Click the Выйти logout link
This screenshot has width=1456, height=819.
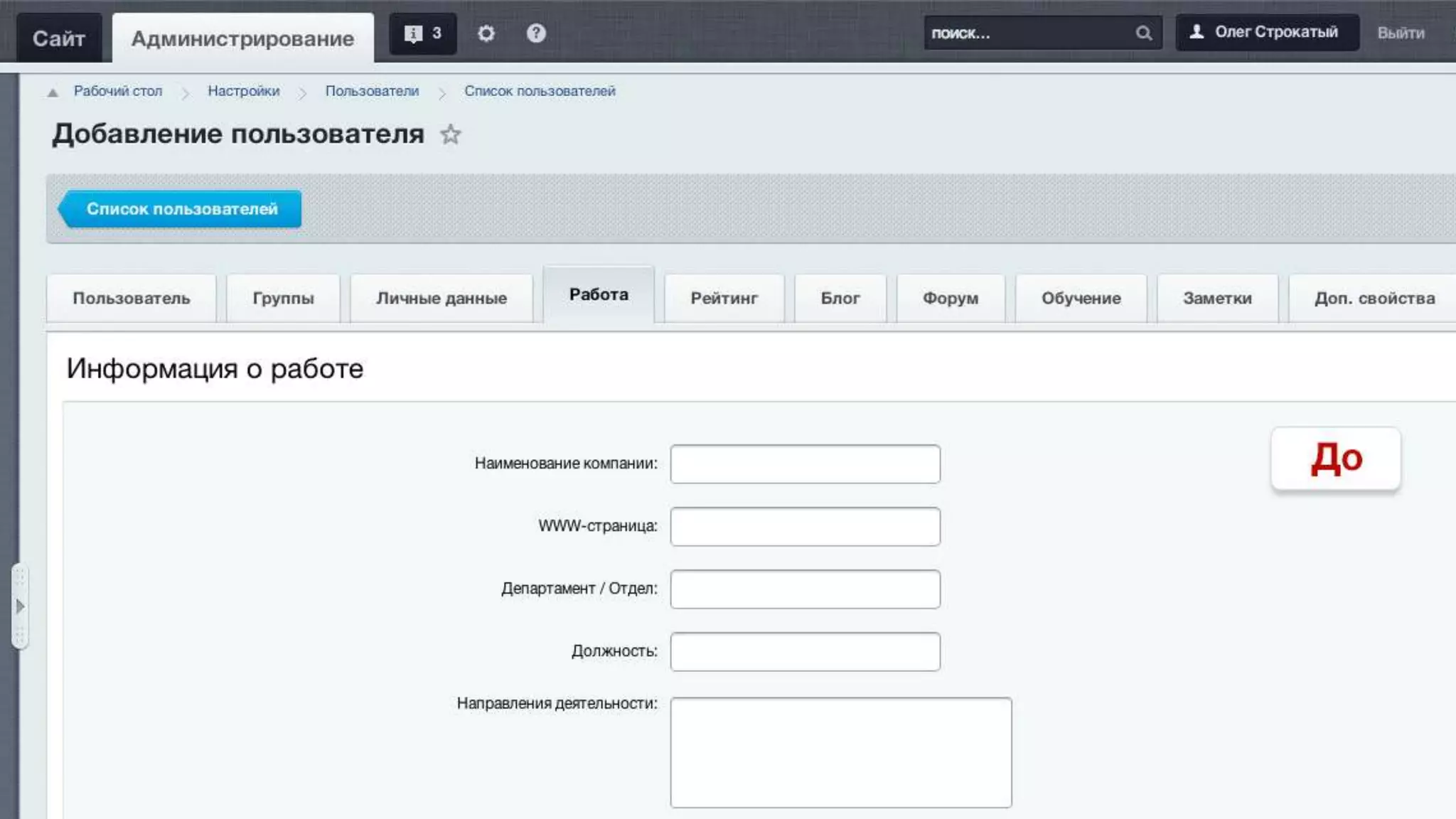[1401, 33]
